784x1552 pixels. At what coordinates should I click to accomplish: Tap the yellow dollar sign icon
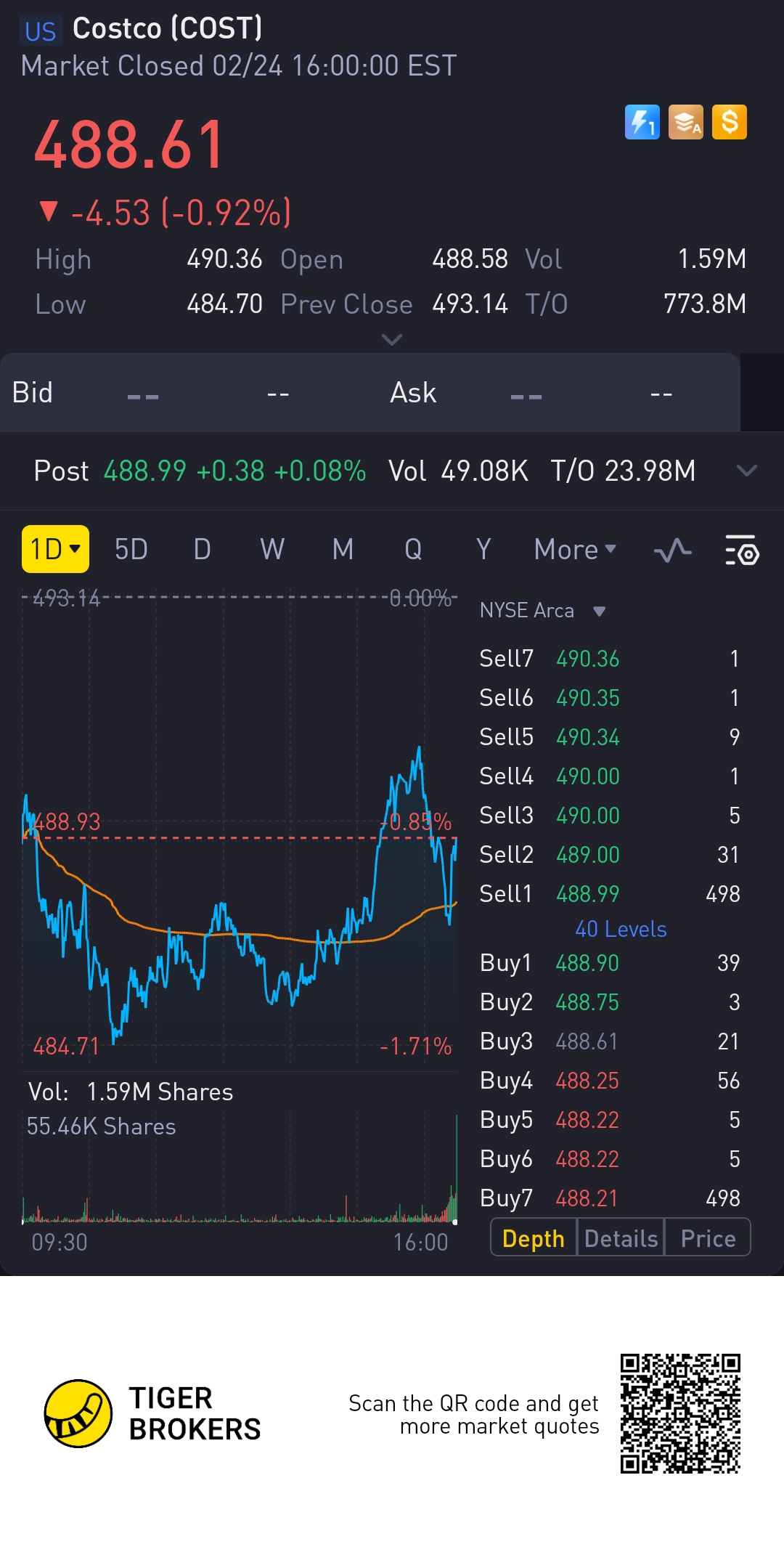730,122
